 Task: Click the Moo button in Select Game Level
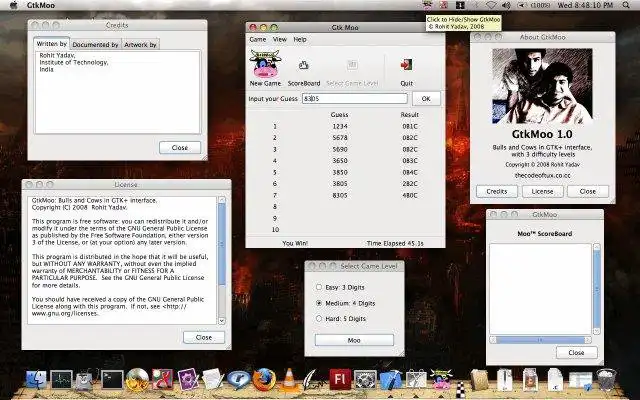tap(354, 340)
